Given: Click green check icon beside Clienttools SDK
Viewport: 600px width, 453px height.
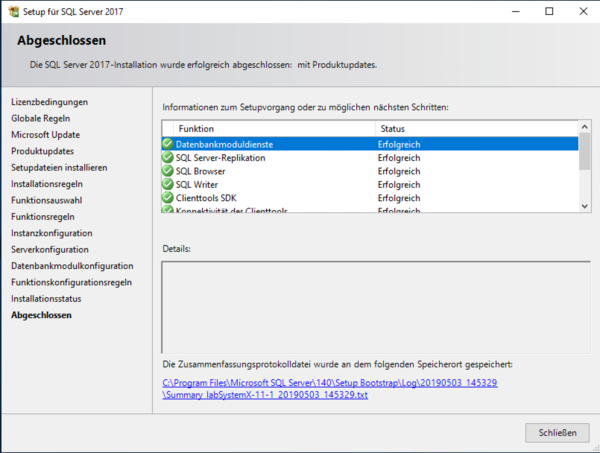Looking at the screenshot, I should coord(168,197).
